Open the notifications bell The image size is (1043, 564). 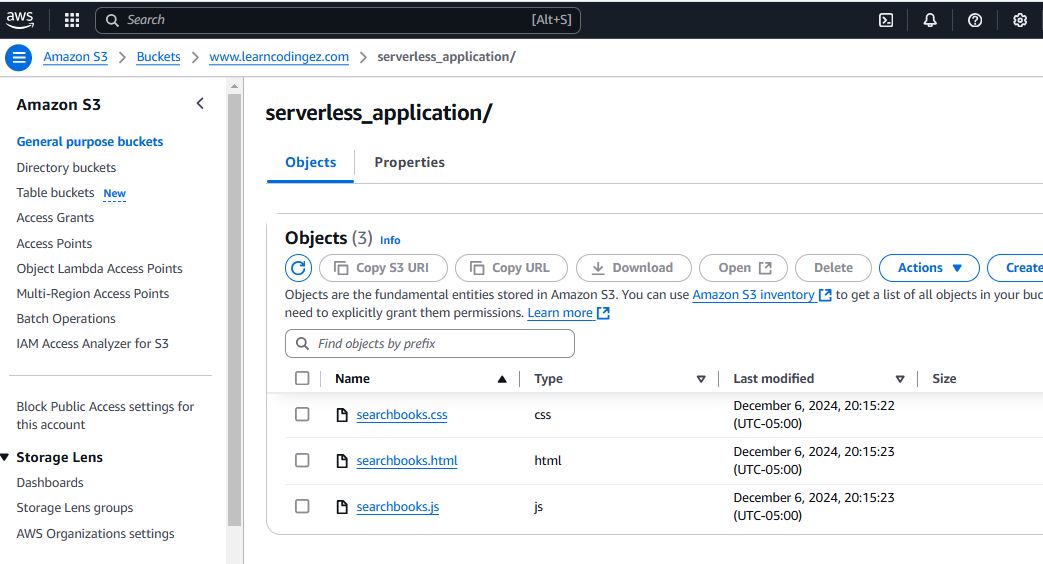pyautogui.click(x=930, y=20)
